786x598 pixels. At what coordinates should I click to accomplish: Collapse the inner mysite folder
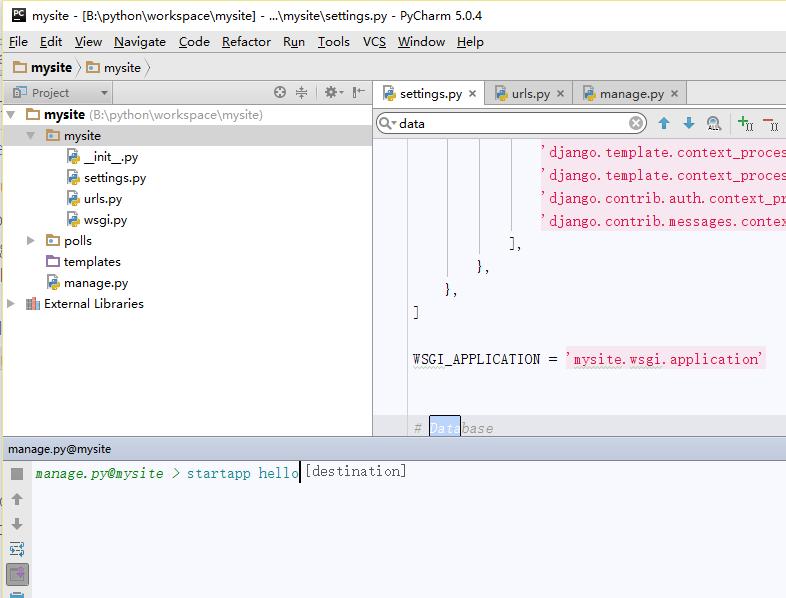pos(31,136)
